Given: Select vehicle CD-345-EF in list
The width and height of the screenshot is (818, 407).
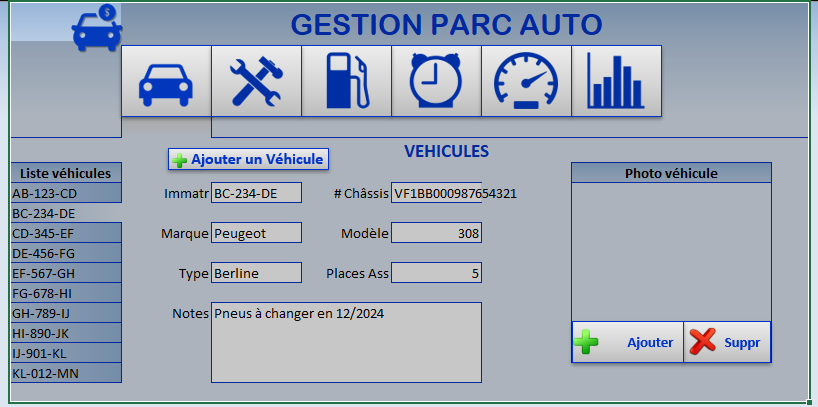Looking at the screenshot, I should coord(66,233).
